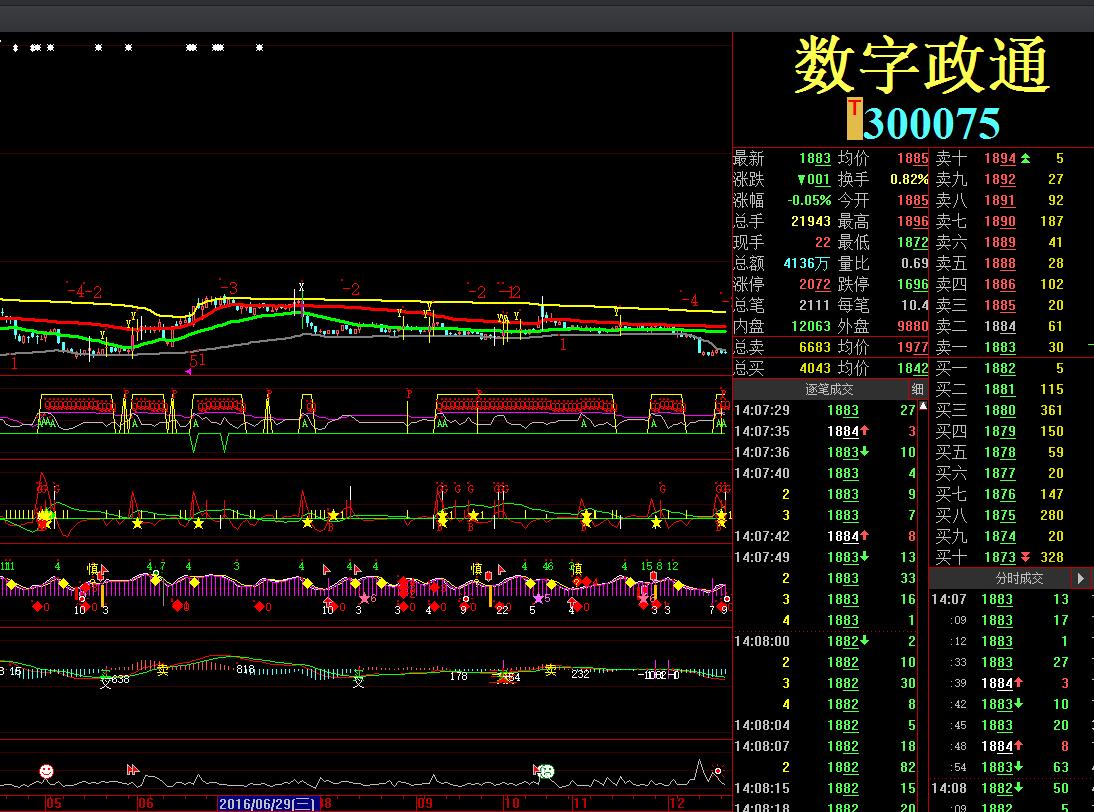Click the green double up-arrow beside 卖十 1894

click(1026, 158)
